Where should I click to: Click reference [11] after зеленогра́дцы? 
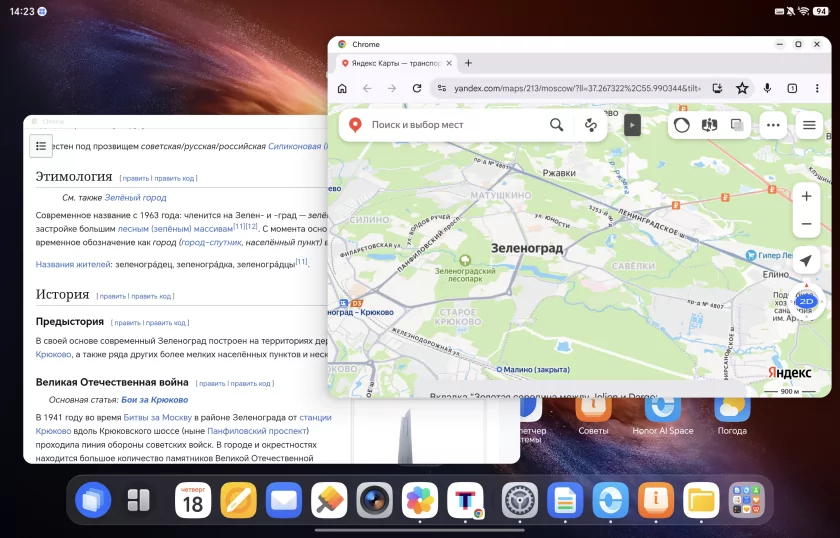302,261
